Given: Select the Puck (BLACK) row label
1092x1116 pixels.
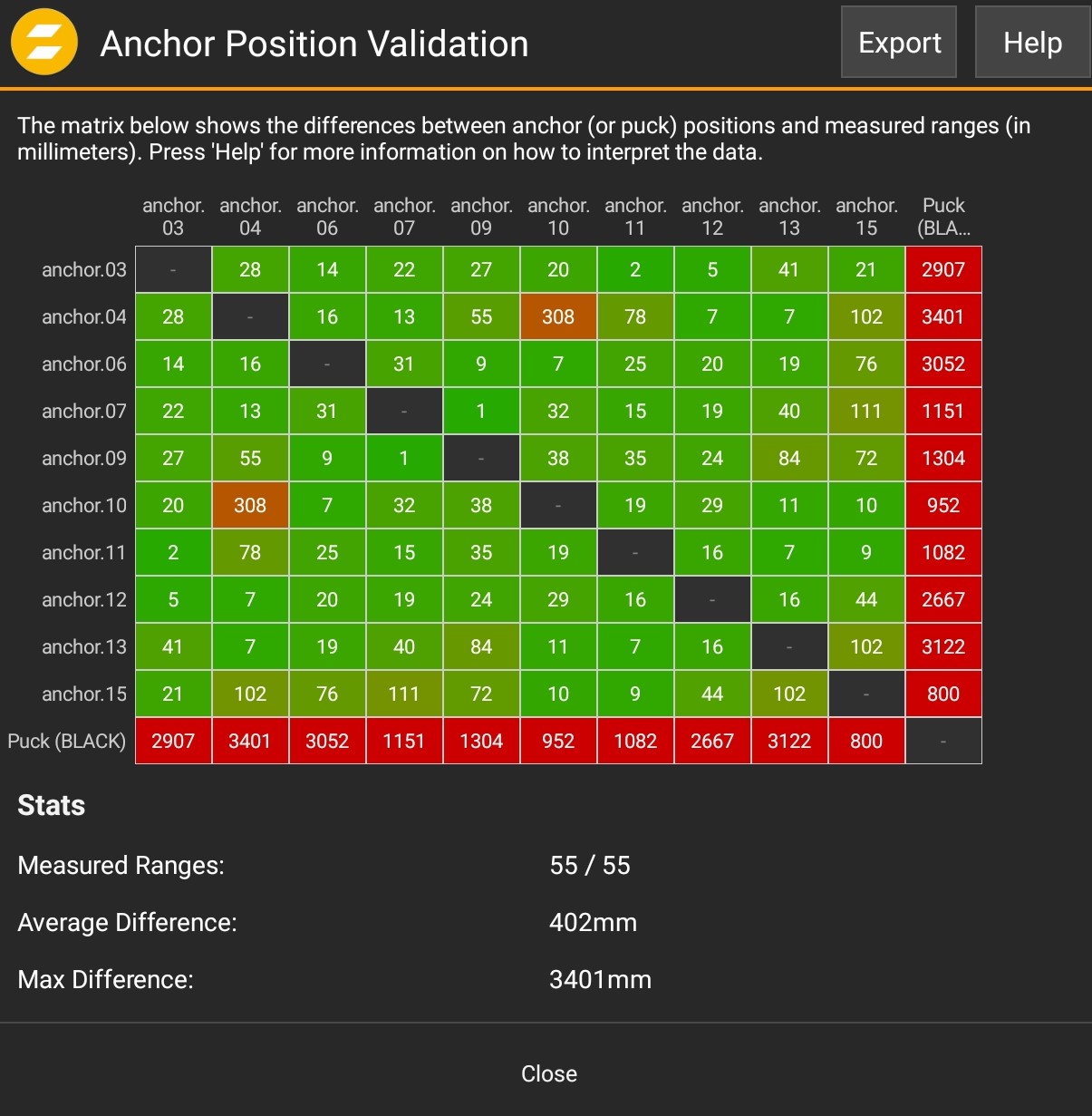Looking at the screenshot, I should (67, 741).
